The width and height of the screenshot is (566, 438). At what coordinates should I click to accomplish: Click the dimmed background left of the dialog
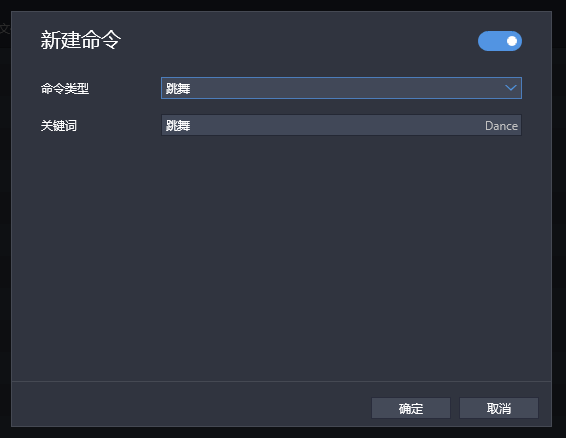click(5, 217)
